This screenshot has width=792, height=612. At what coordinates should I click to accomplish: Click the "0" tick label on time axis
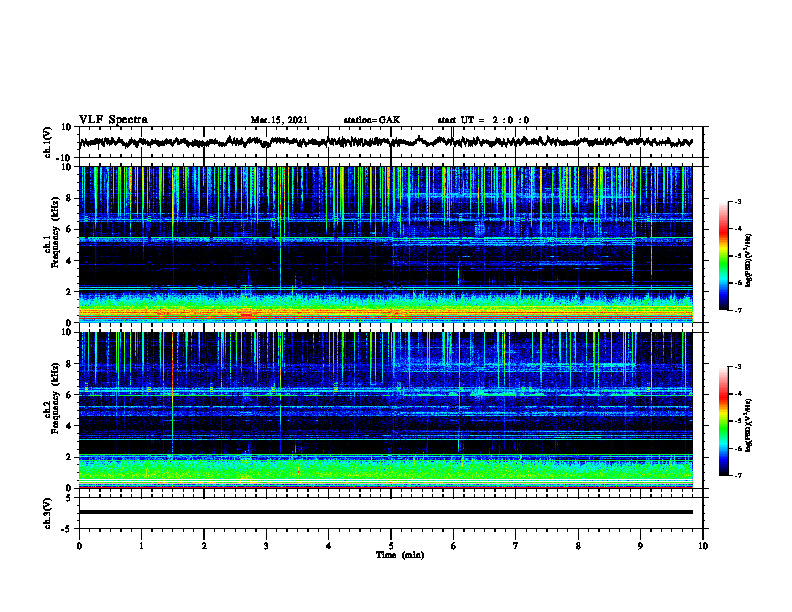(x=79, y=546)
